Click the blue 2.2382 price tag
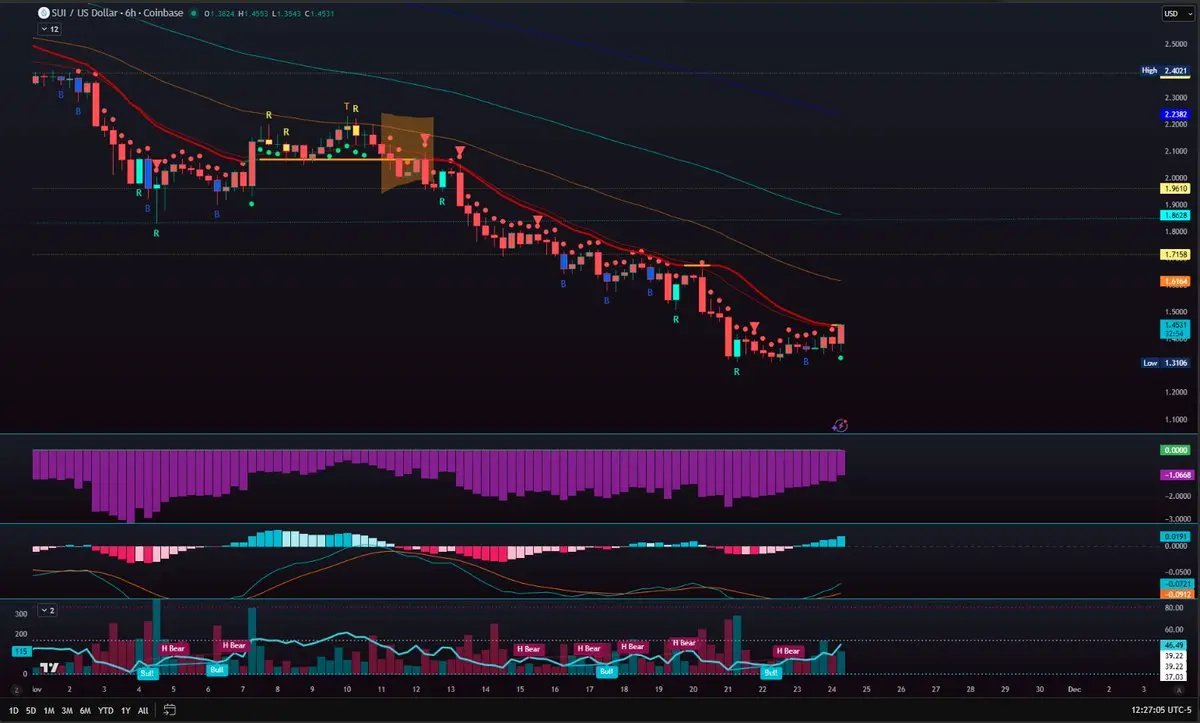Image resolution: width=1200 pixels, height=723 pixels. [x=1175, y=115]
